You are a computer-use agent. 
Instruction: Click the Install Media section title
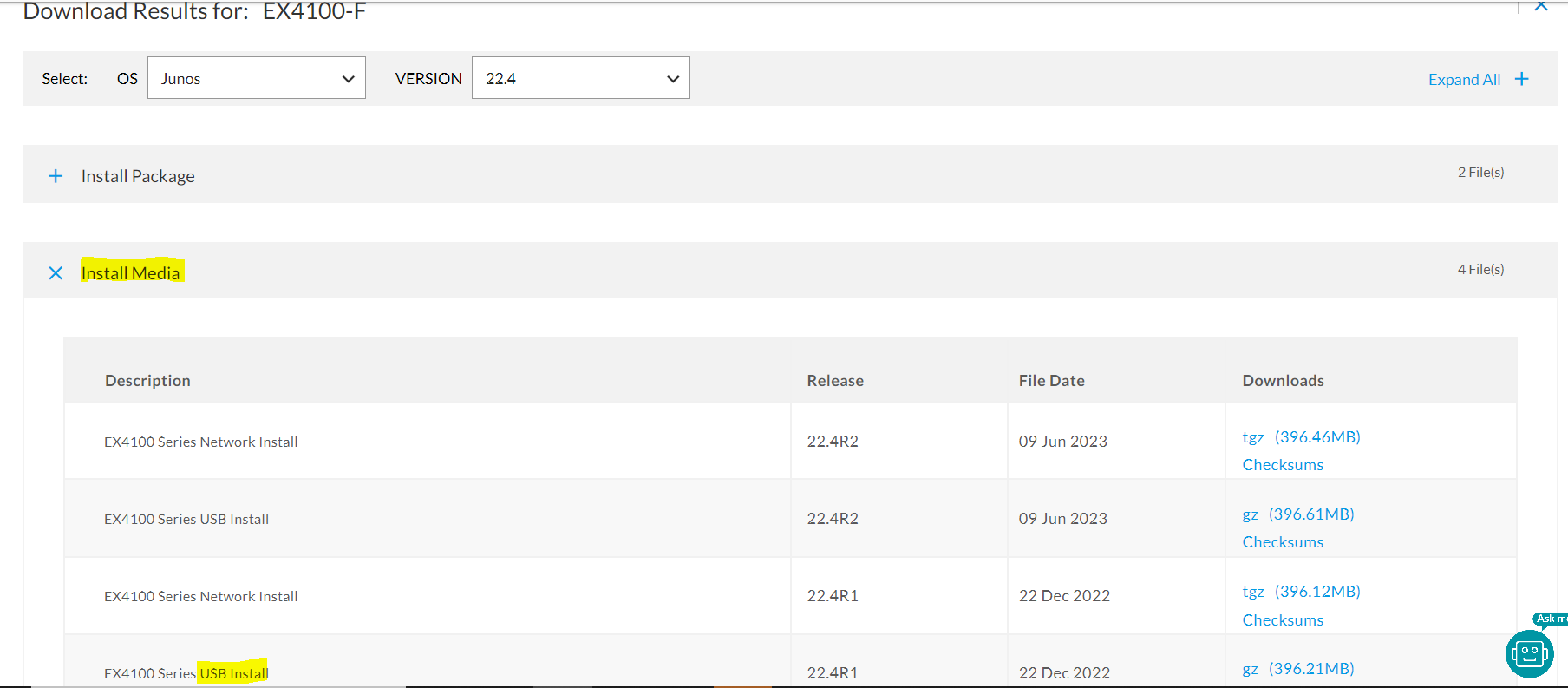pos(131,272)
